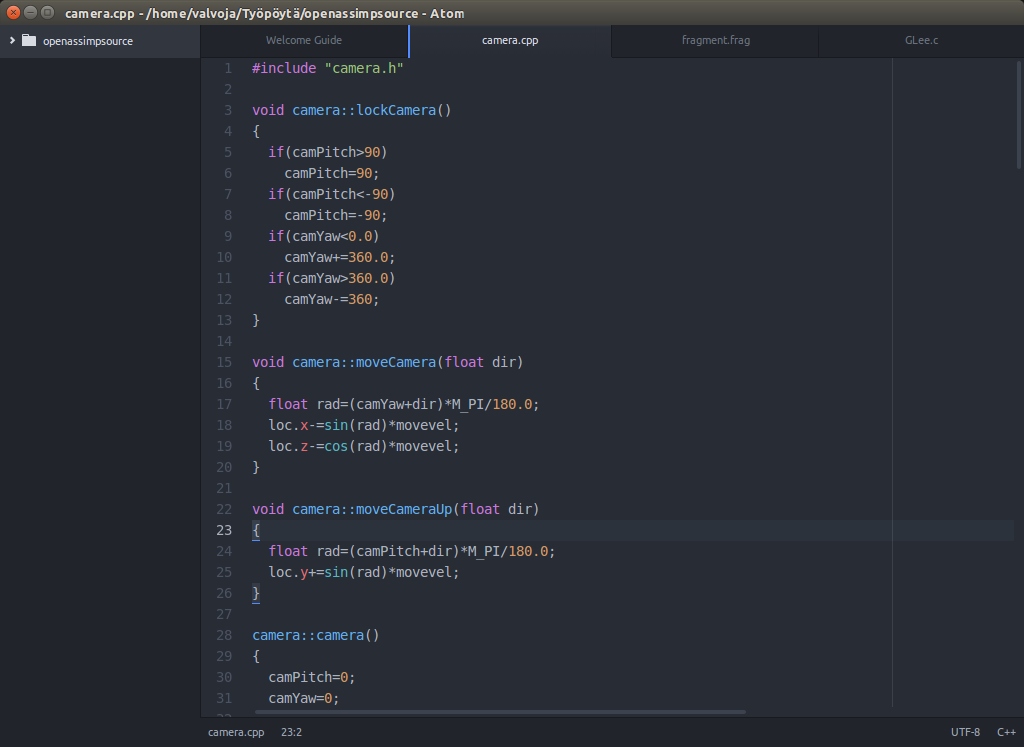Image resolution: width=1024 pixels, height=747 pixels.
Task: Expand the openassimpsource project chevron
Action: (11, 41)
